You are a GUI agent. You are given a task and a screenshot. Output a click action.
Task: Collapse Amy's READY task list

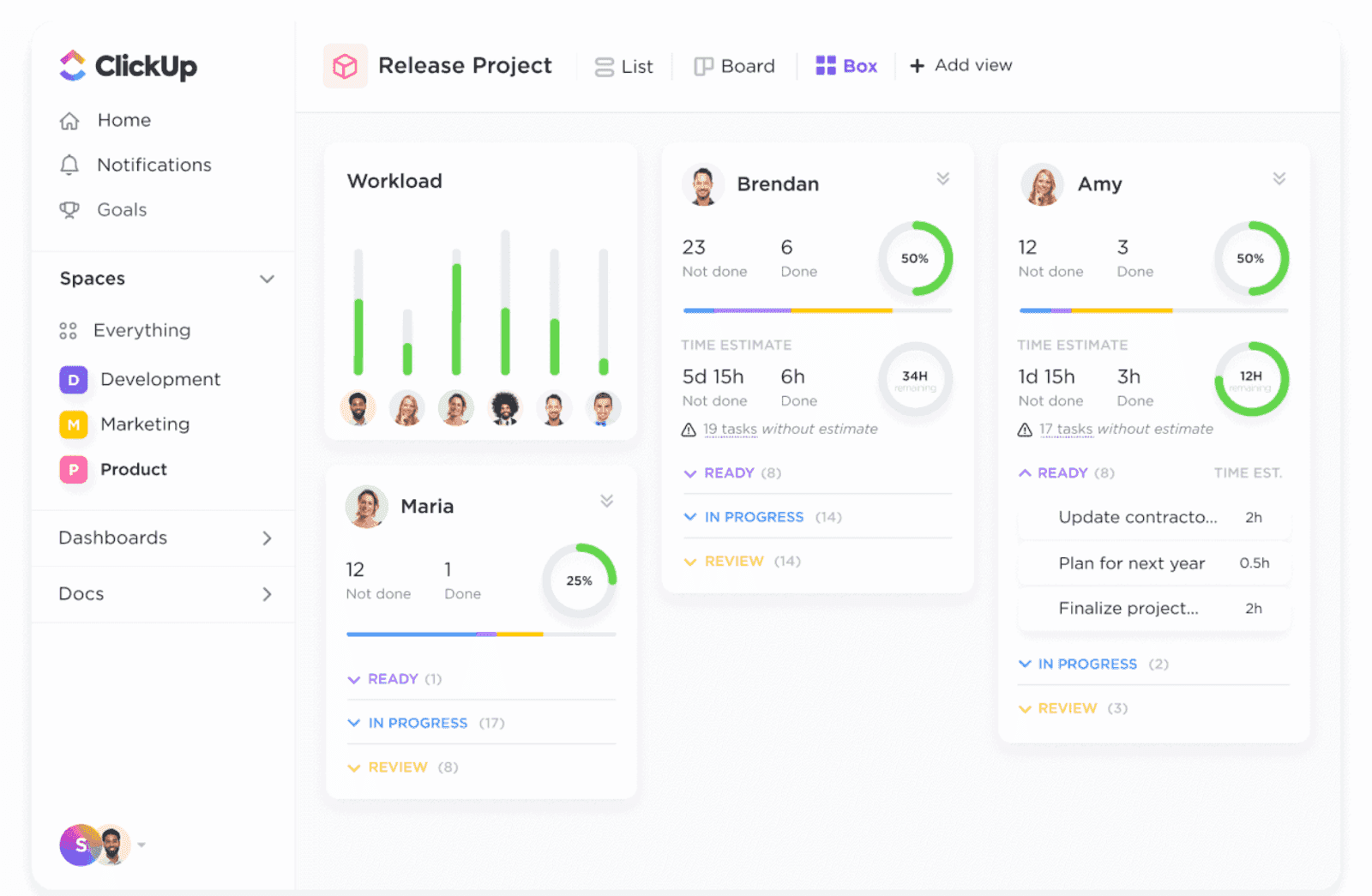[x=1026, y=472]
